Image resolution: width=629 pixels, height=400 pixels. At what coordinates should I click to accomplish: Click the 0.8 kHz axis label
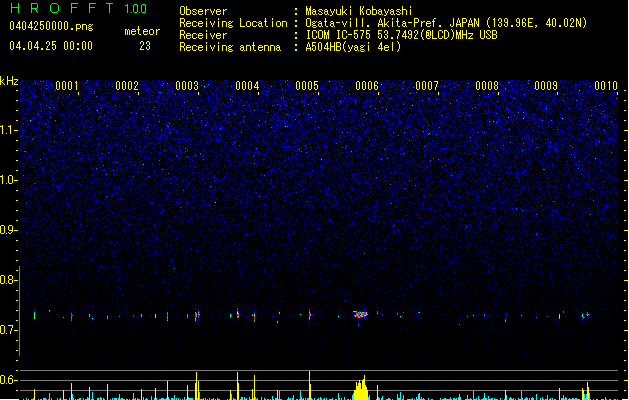click(x=8, y=280)
